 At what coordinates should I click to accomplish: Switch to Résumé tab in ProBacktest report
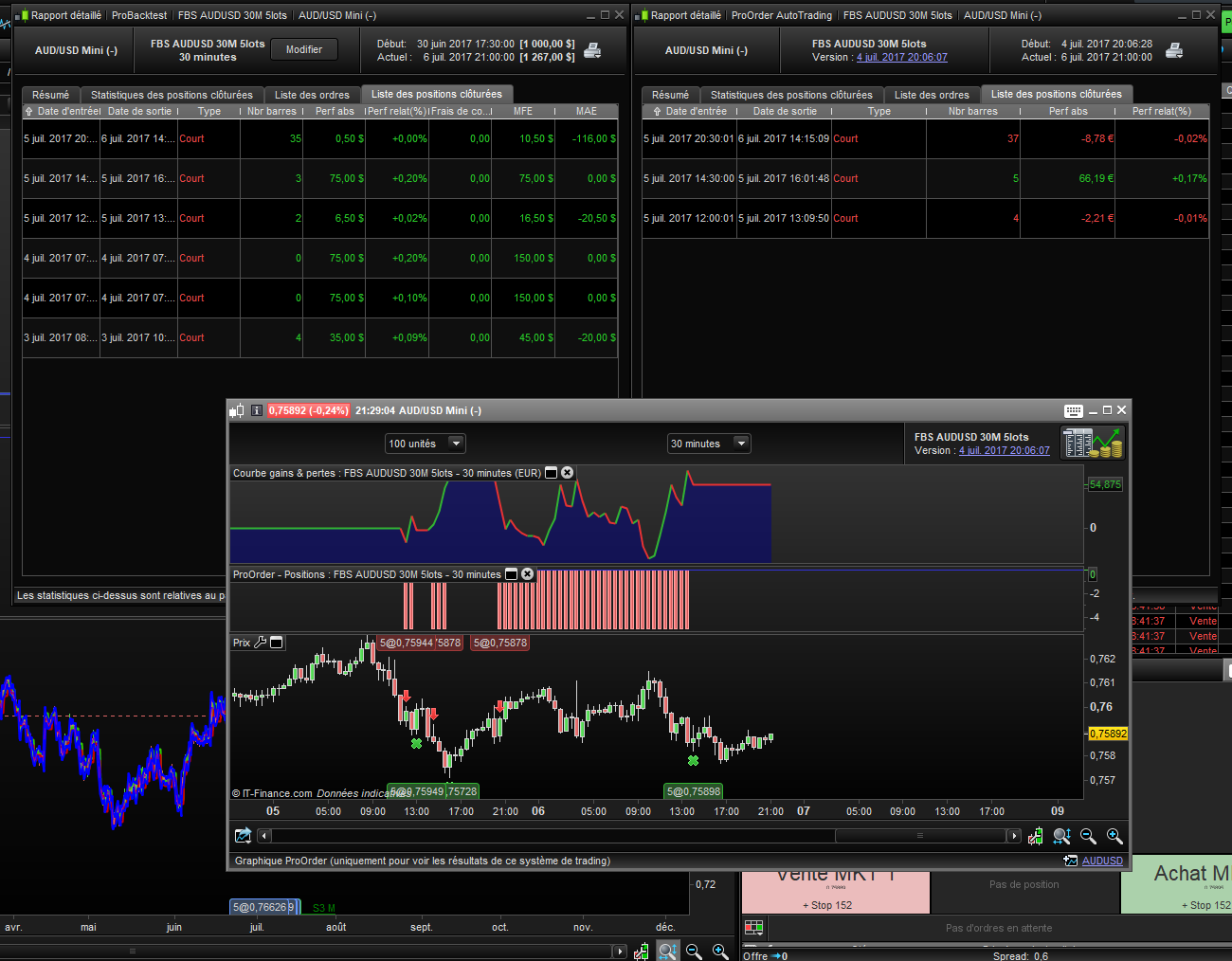tap(50, 95)
